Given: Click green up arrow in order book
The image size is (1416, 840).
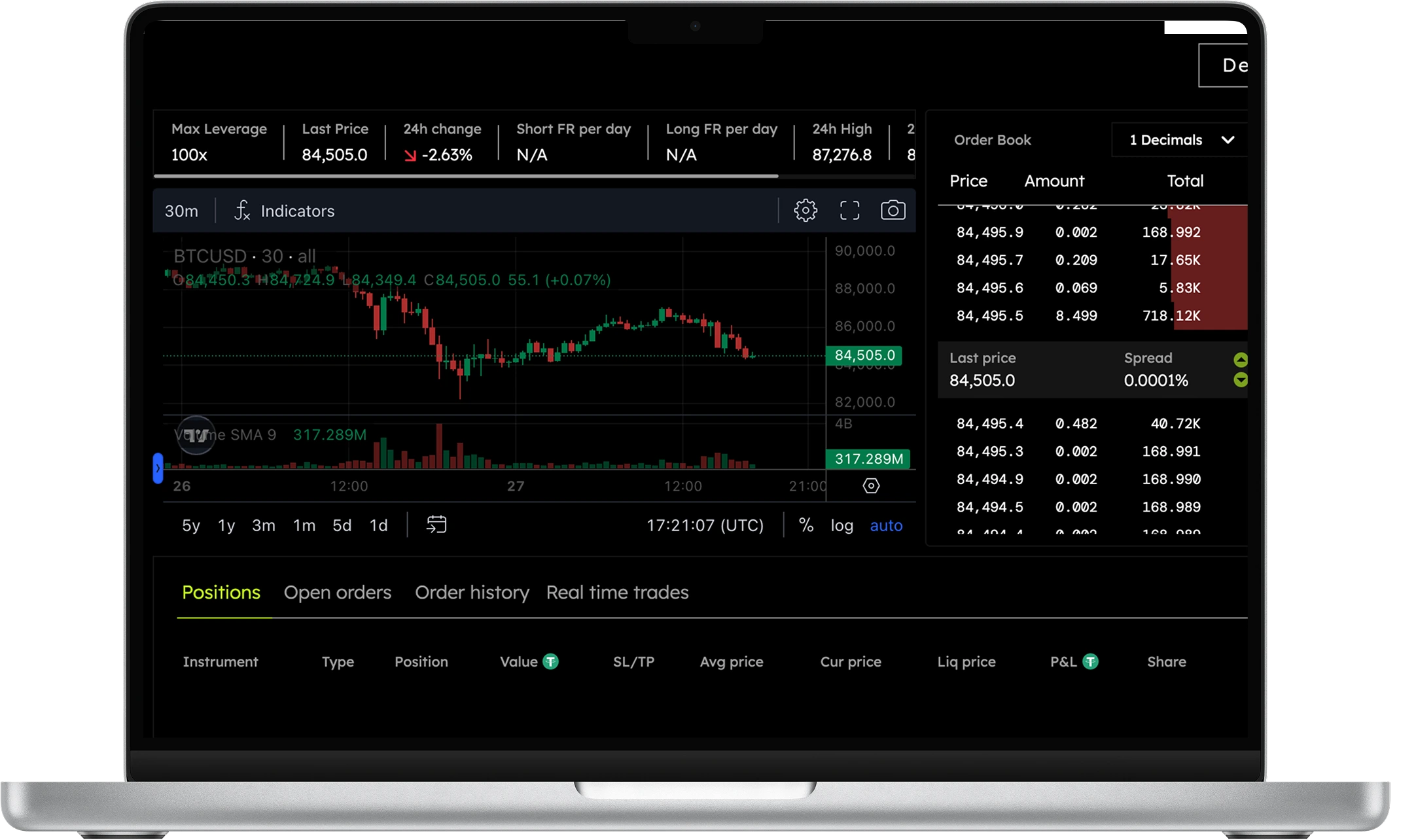Looking at the screenshot, I should coord(1240,360).
